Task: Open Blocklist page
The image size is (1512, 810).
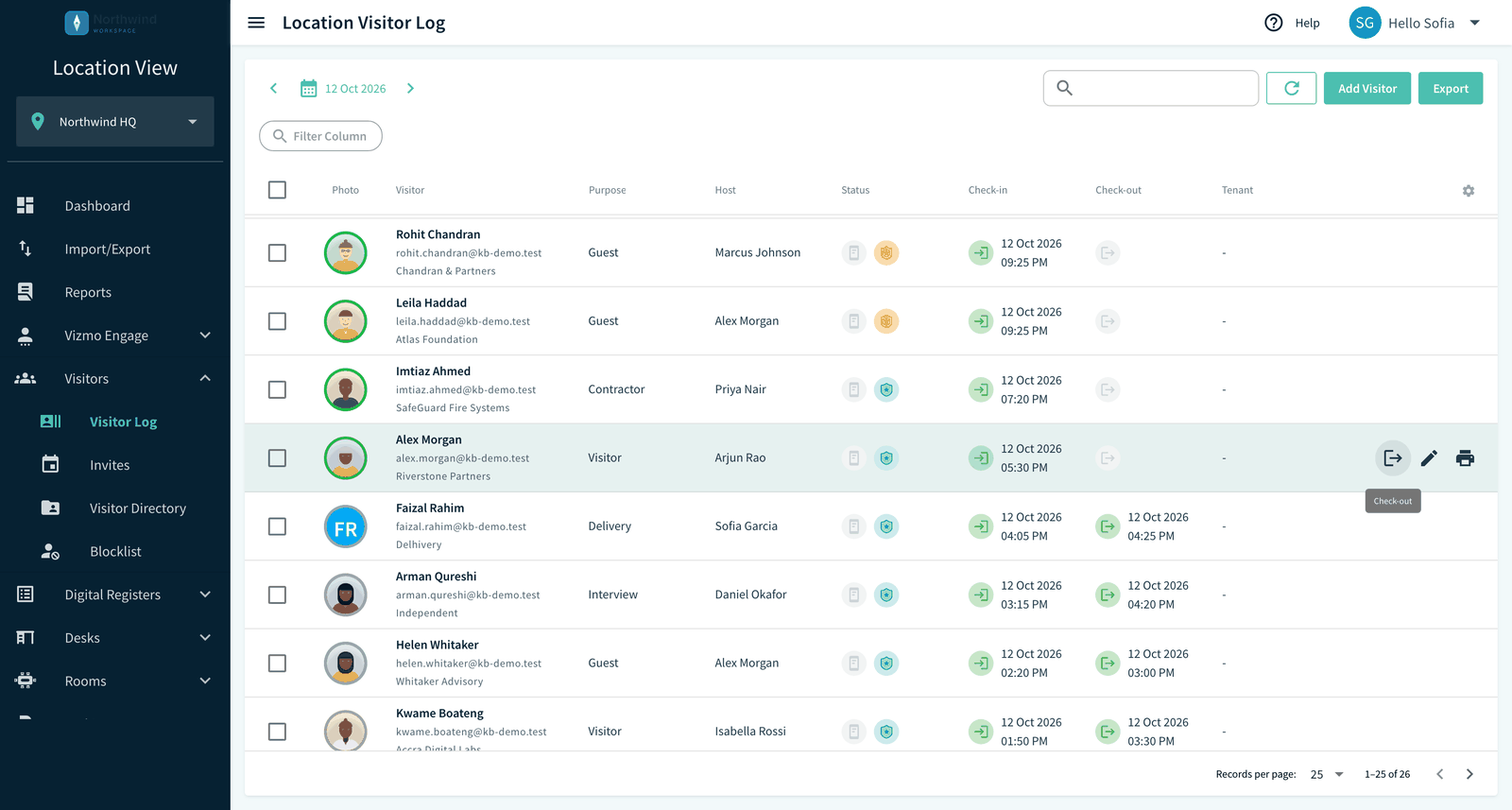Action: pos(114,552)
